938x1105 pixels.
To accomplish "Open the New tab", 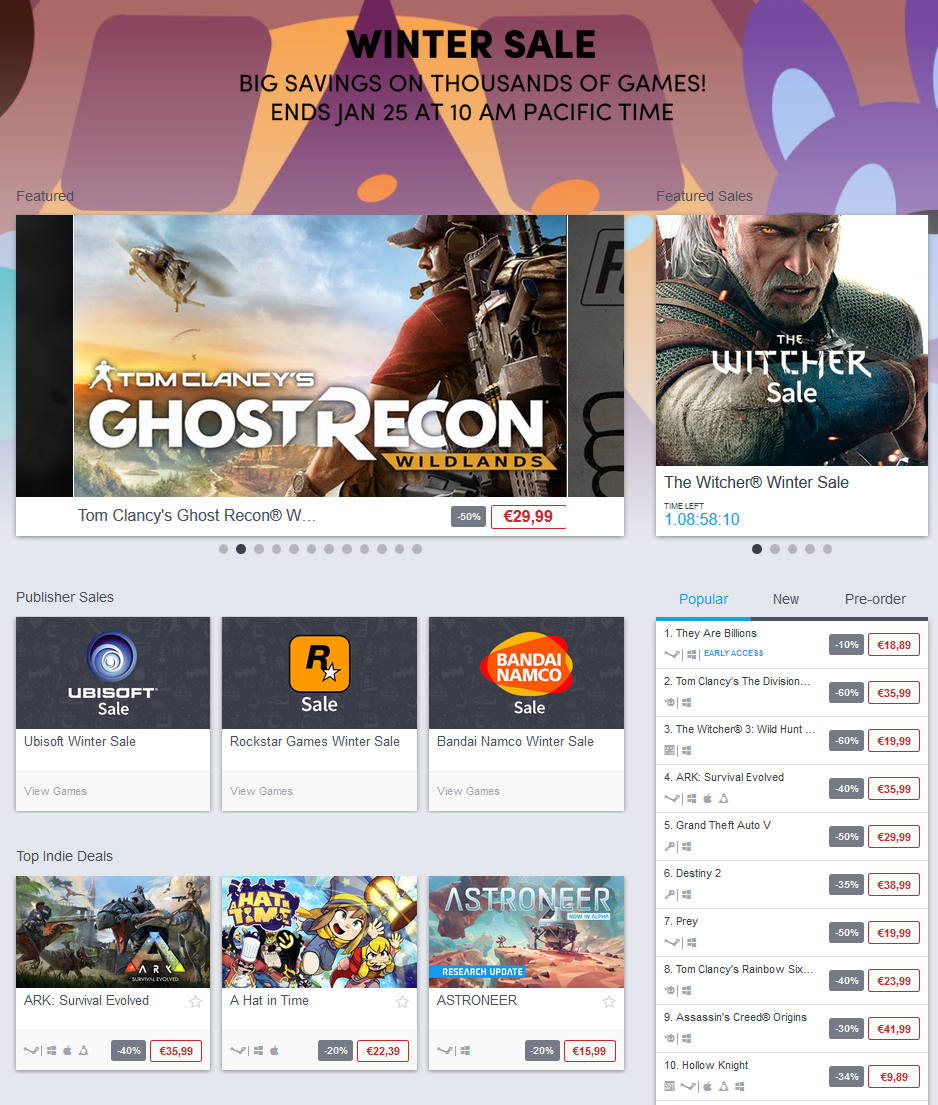I will point(786,599).
